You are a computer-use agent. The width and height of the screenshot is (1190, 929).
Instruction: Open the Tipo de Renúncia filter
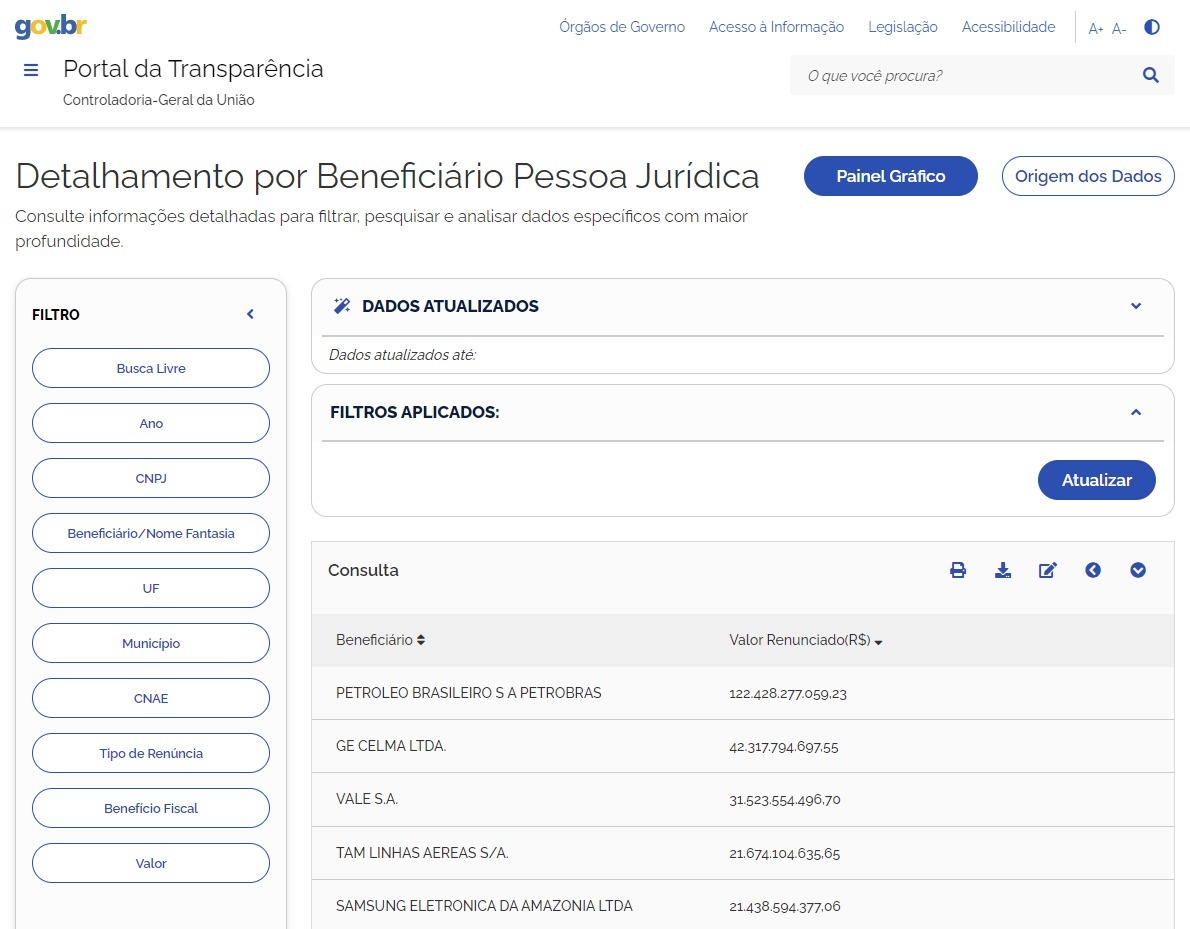pos(151,753)
